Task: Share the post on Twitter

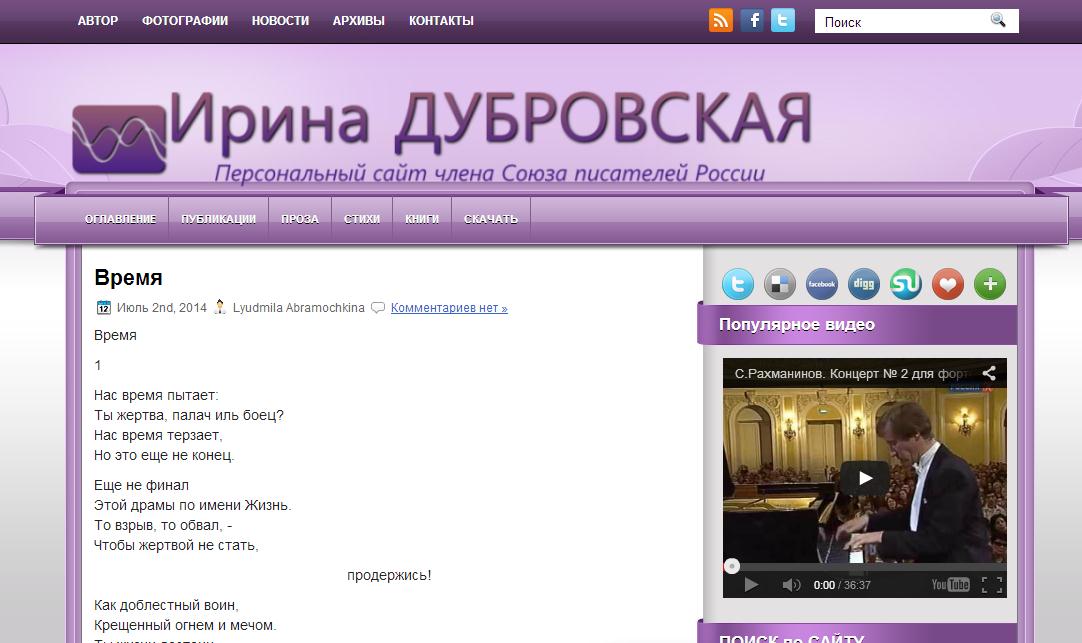Action: [737, 283]
